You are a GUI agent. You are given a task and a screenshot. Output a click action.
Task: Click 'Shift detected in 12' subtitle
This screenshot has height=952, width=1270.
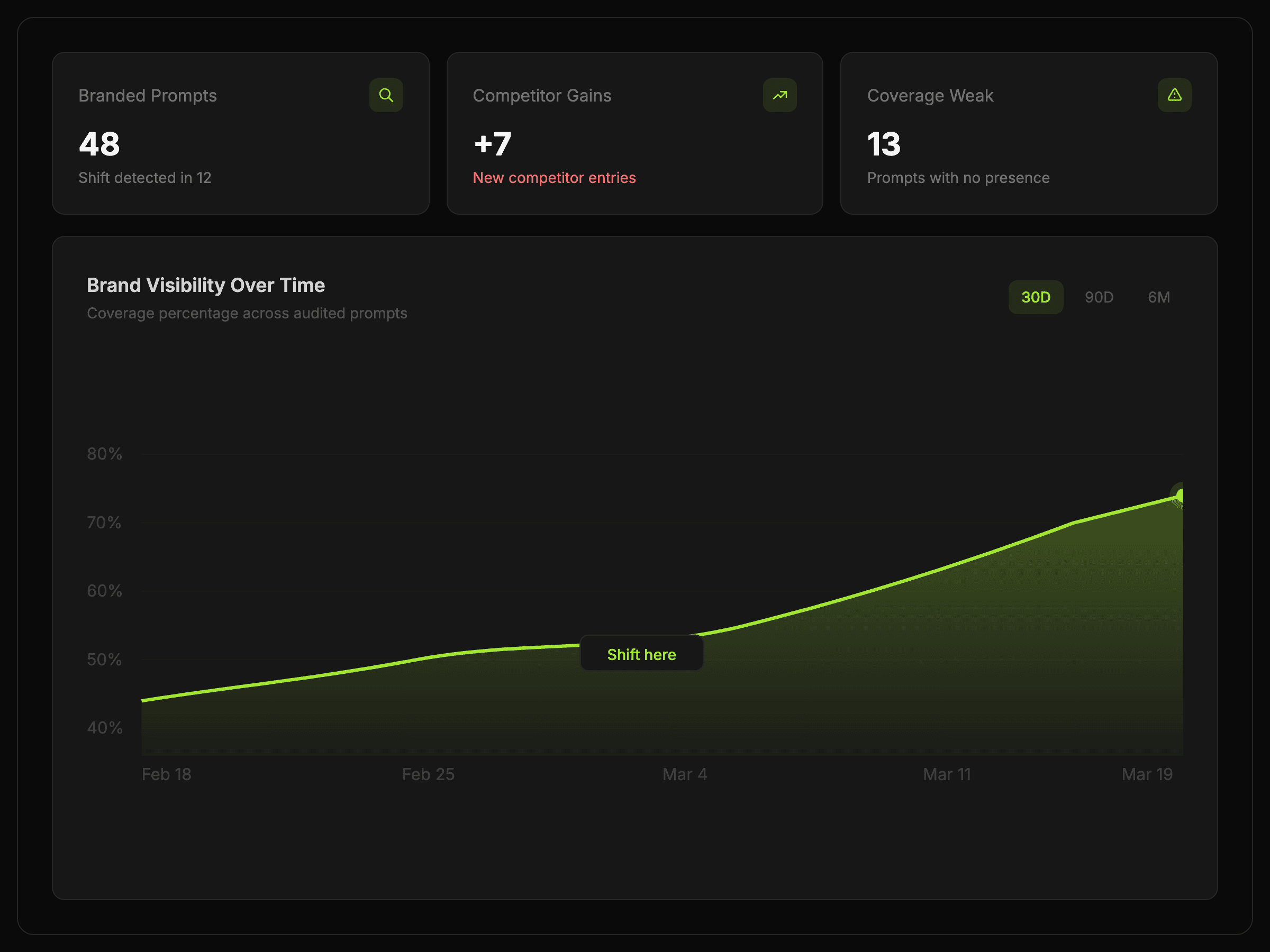click(x=144, y=178)
